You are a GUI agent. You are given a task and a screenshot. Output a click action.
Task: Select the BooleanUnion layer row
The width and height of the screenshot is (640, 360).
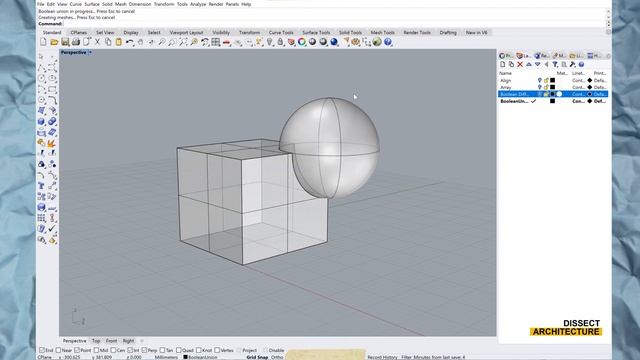coord(553,101)
